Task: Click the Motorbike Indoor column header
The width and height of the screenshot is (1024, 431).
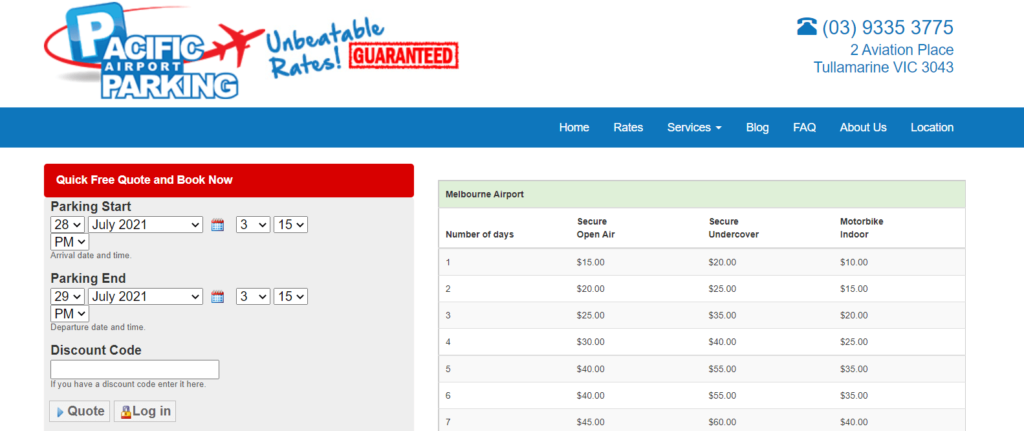Action: pos(861,228)
